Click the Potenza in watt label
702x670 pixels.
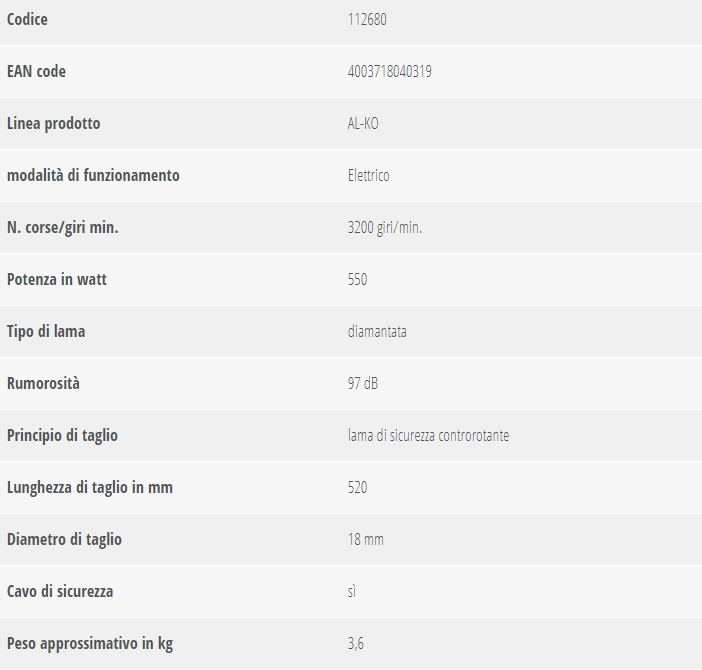(57, 280)
